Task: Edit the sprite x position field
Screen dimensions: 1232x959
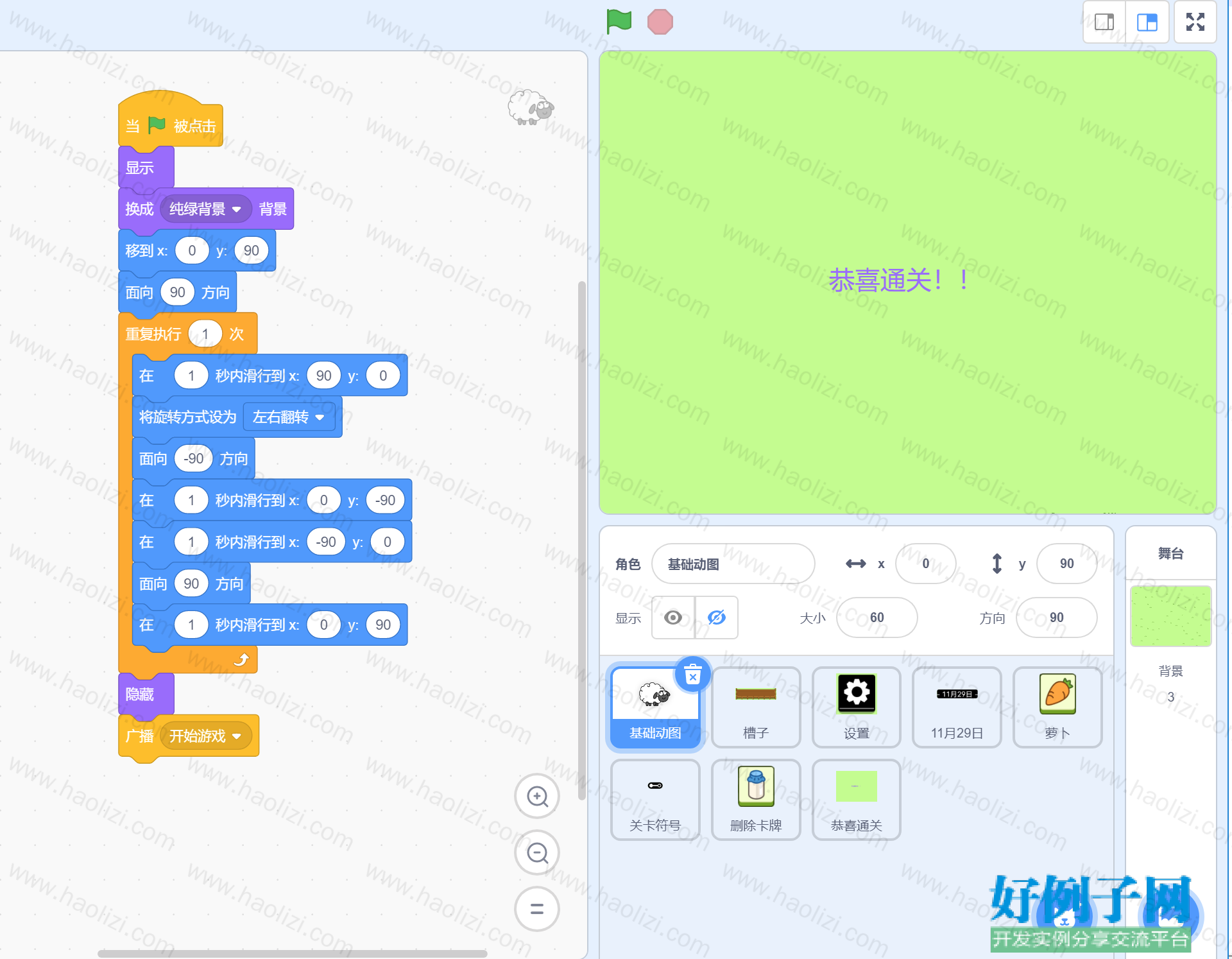Action: [926, 564]
